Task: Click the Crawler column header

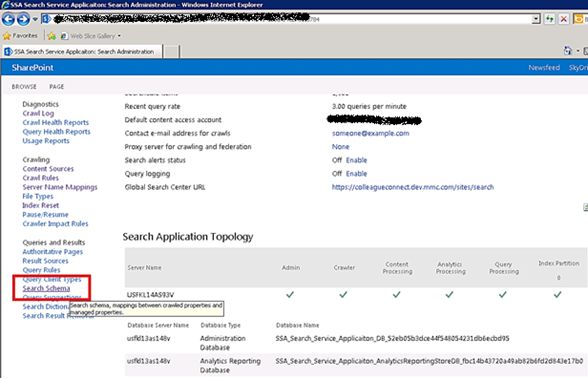Action: point(344,268)
